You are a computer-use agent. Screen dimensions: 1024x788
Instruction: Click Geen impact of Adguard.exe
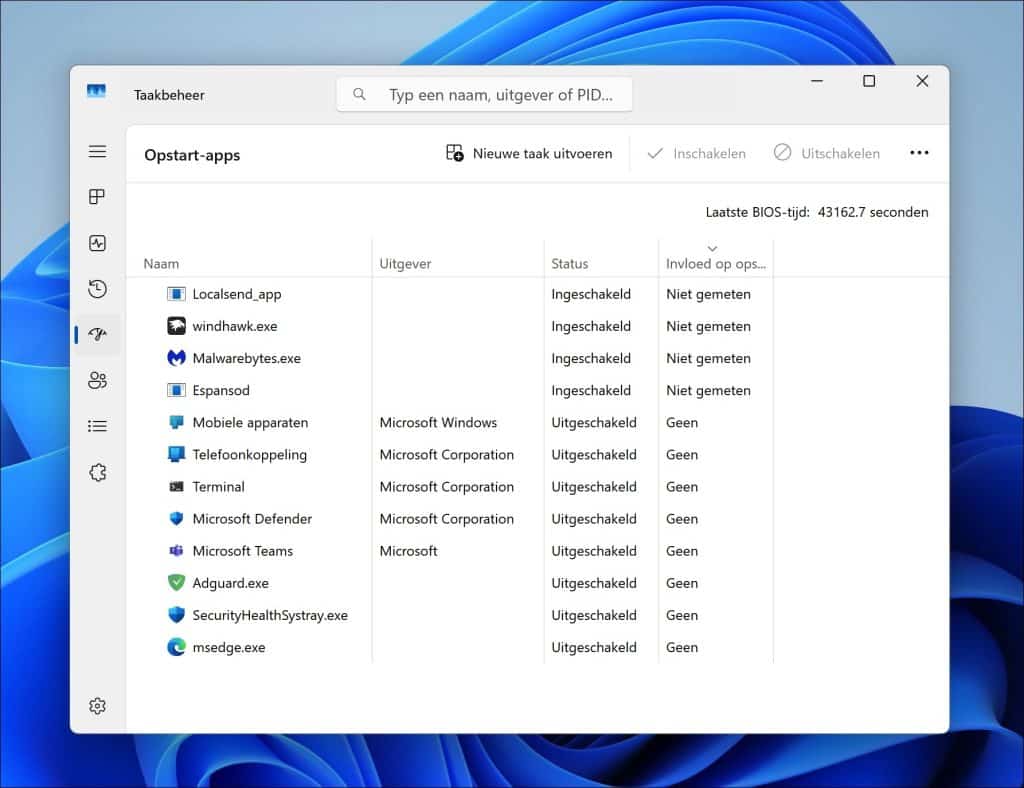pyautogui.click(x=682, y=583)
